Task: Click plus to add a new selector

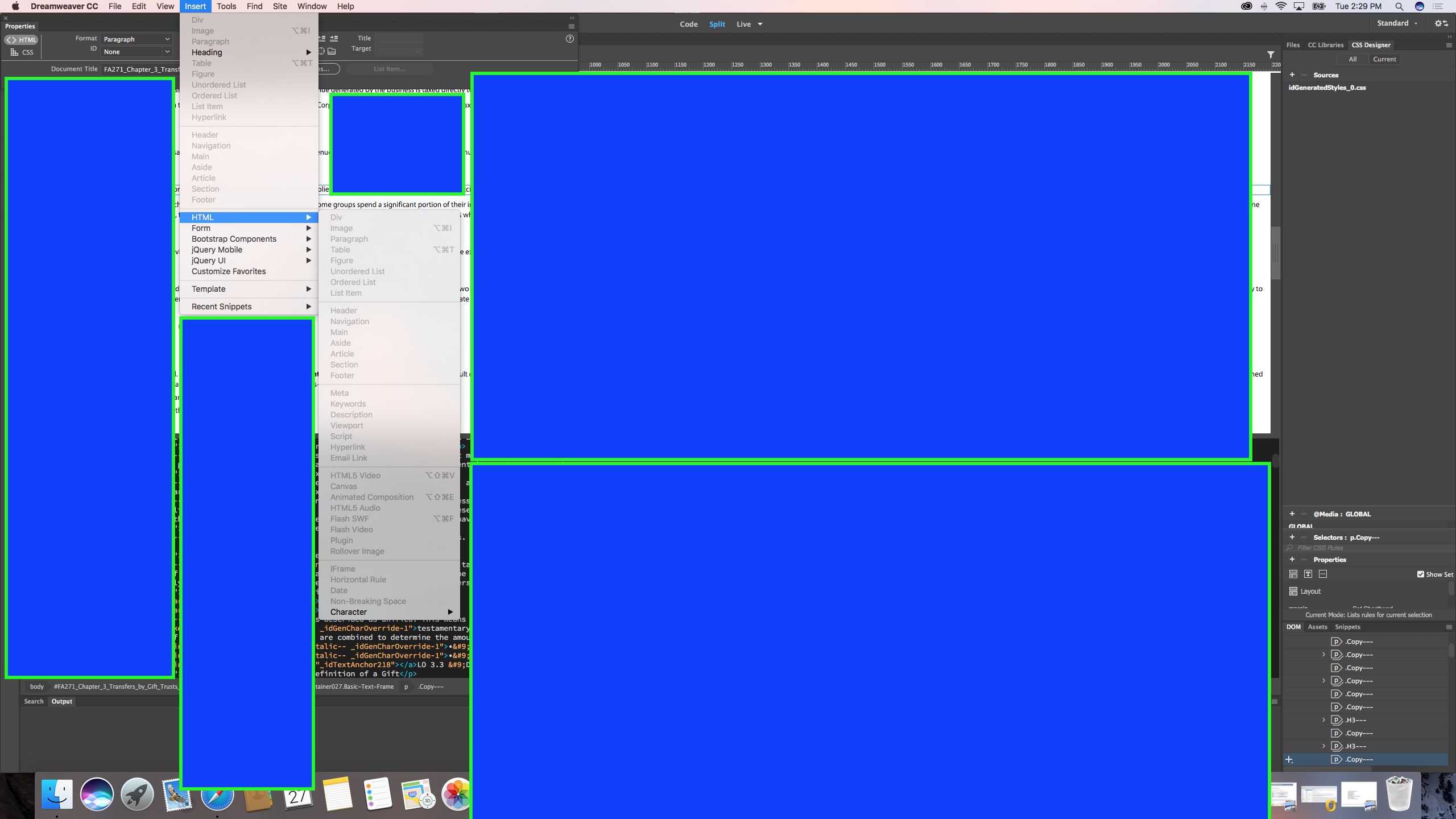Action: coord(1292,537)
